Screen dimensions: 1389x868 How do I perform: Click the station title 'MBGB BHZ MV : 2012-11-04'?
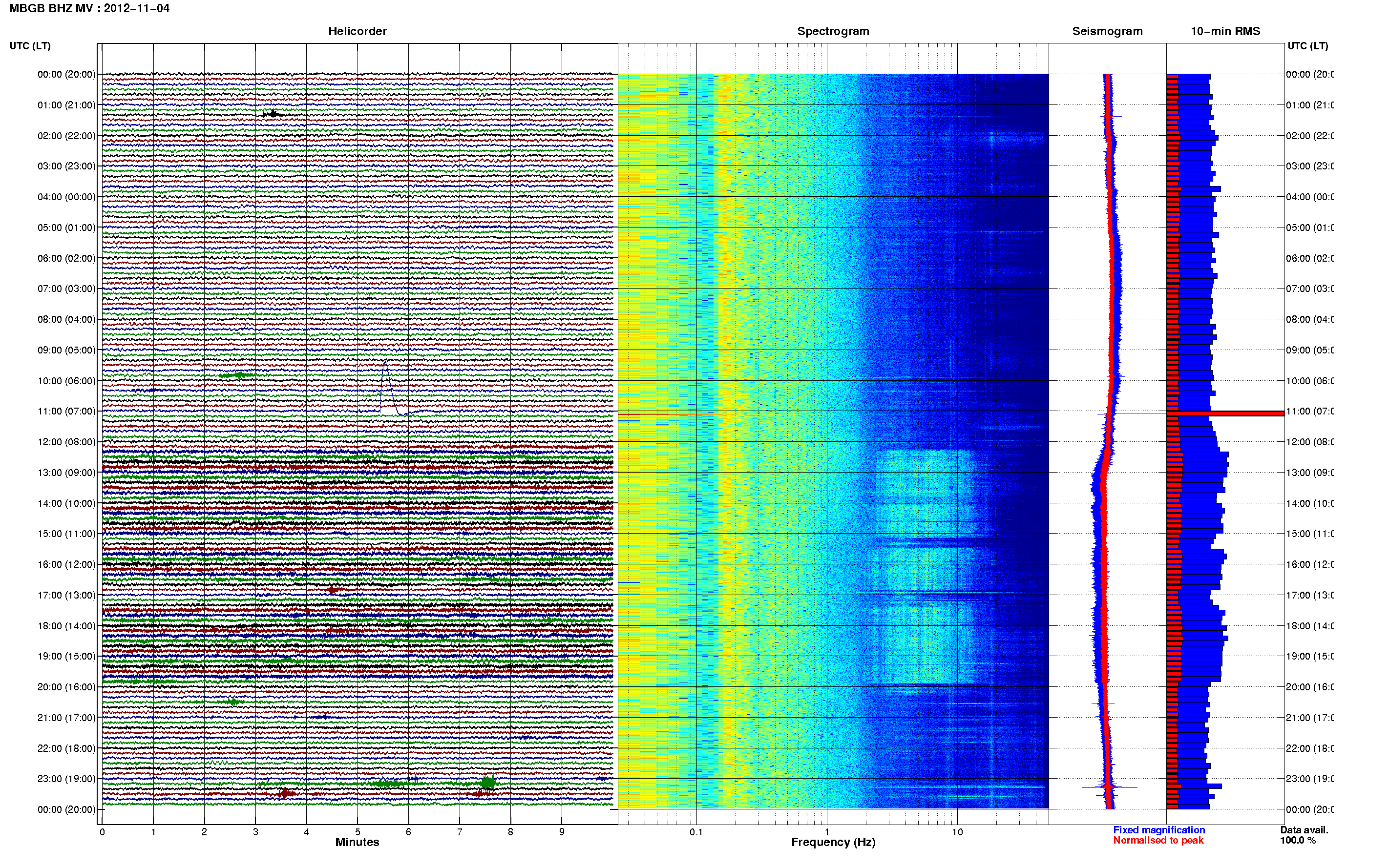pyautogui.click(x=89, y=8)
